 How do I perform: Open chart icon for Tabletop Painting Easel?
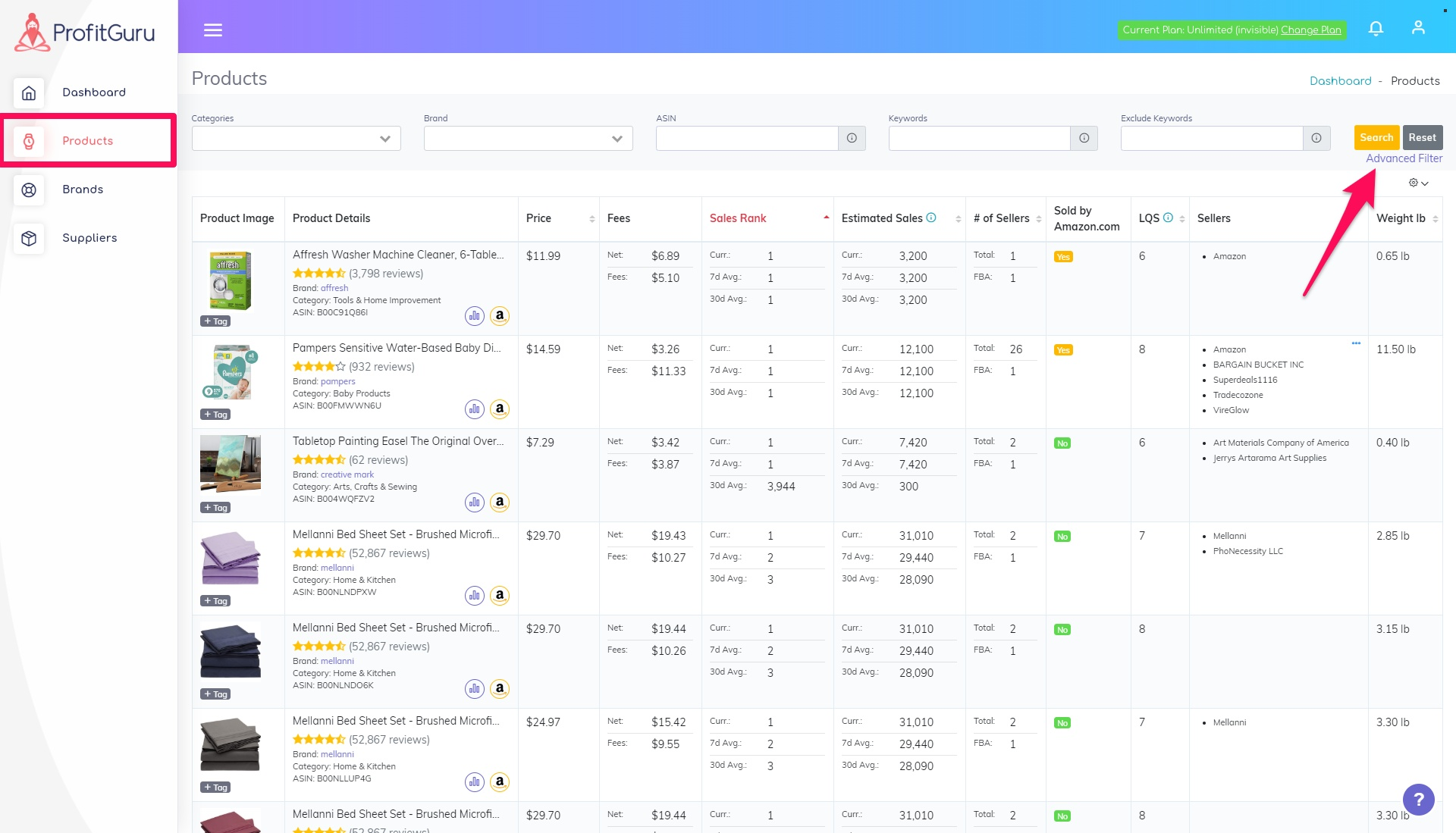point(475,503)
